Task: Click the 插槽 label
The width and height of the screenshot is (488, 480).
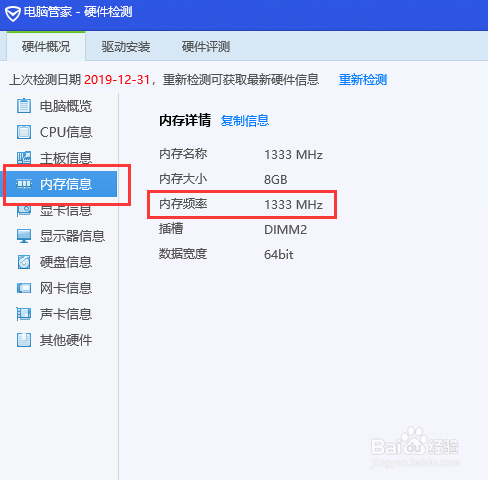Action: pos(171,229)
